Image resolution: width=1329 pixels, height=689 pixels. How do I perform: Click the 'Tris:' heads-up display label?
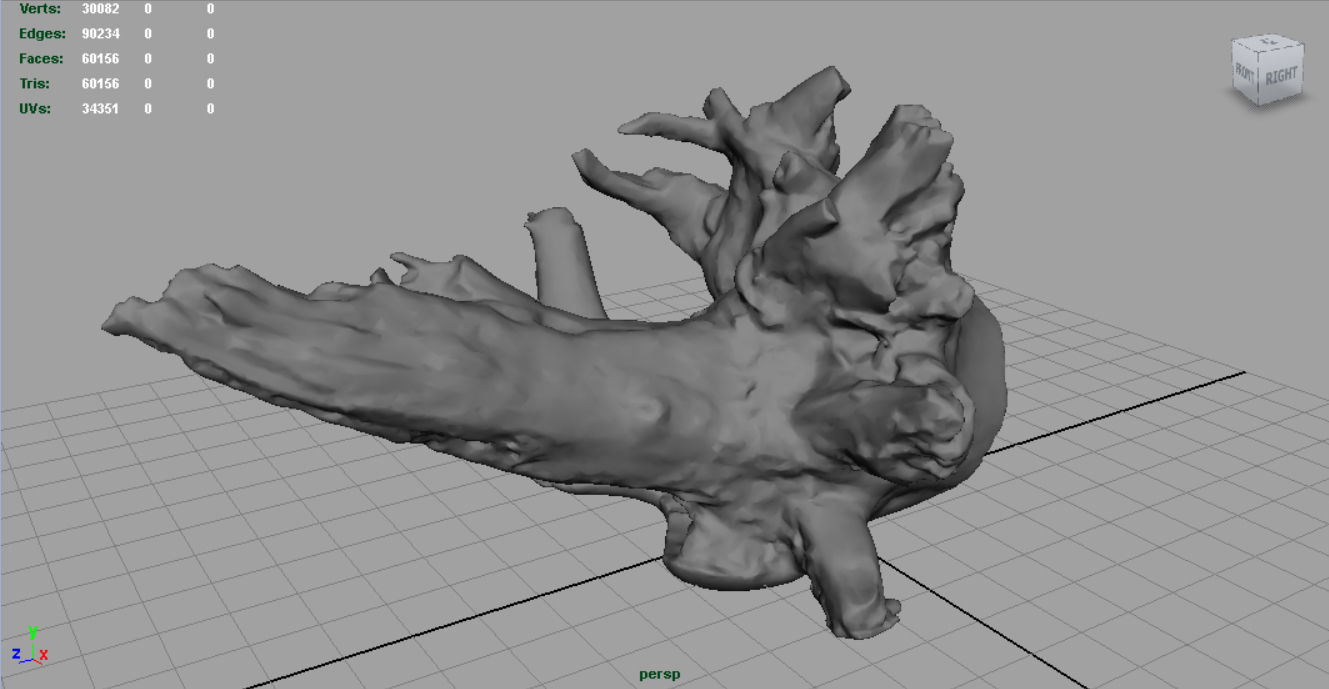pos(34,83)
